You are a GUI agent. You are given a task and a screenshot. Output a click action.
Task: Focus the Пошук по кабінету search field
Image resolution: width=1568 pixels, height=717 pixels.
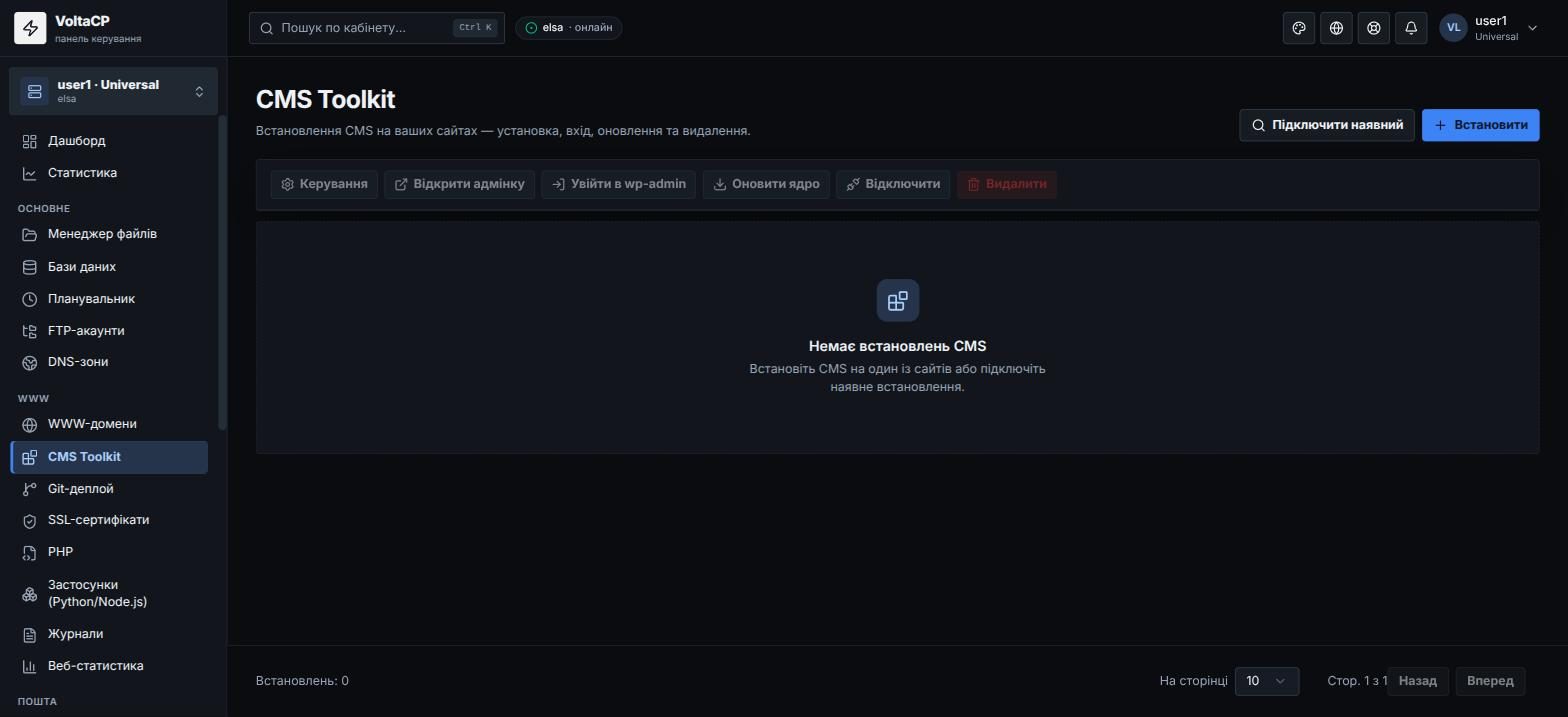point(377,28)
